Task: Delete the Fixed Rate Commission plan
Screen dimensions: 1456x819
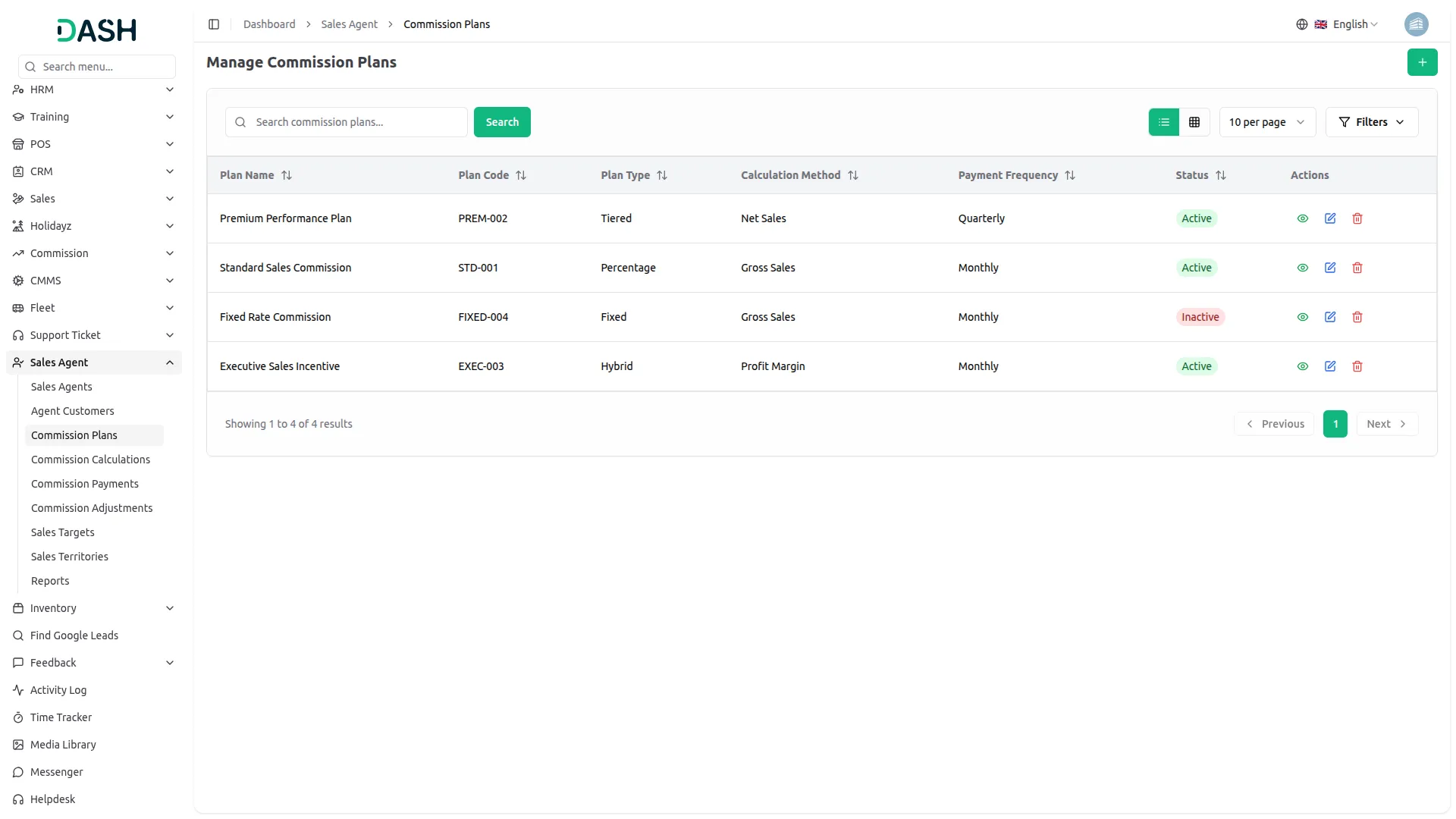Action: tap(1357, 317)
